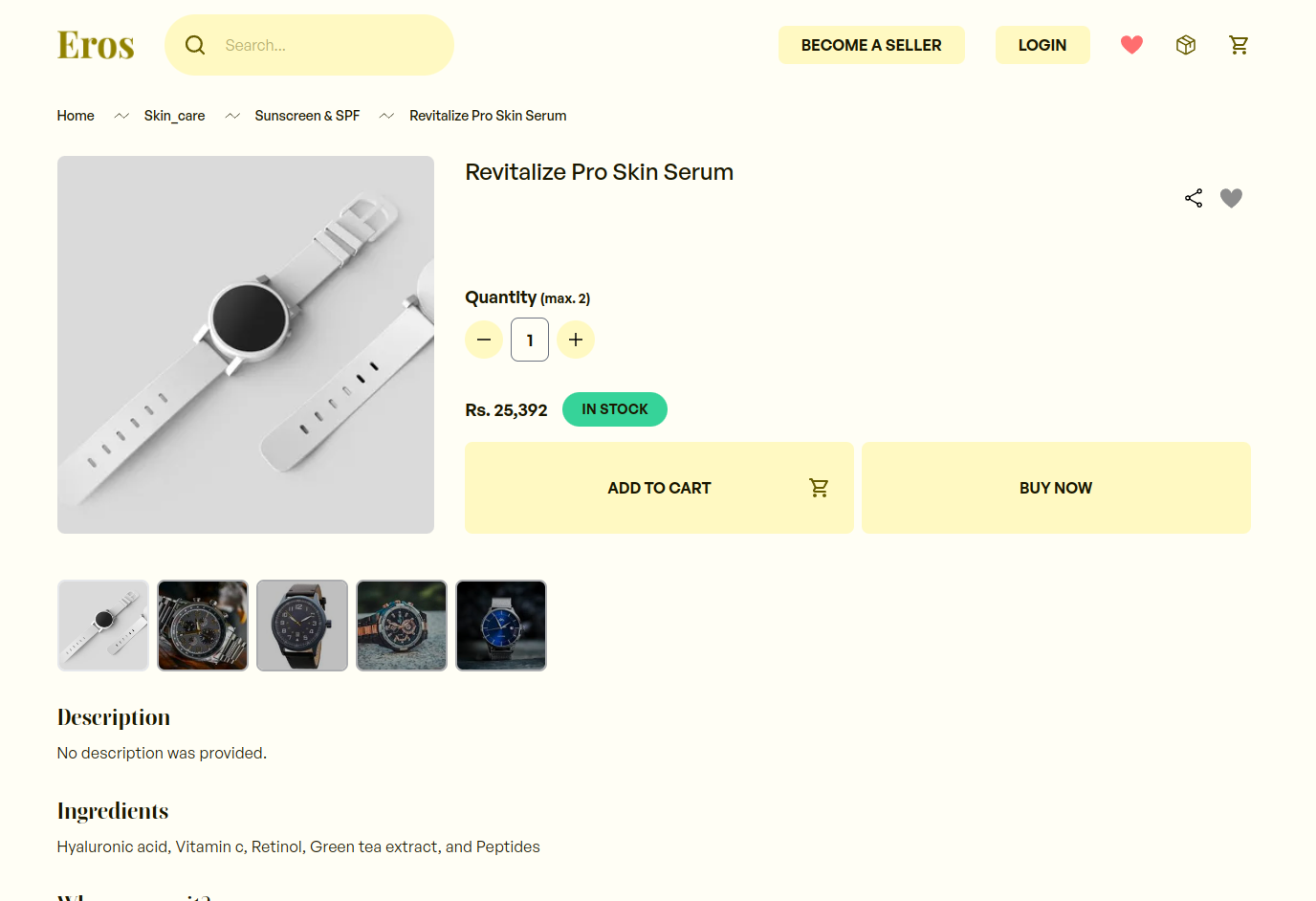Image resolution: width=1316 pixels, height=901 pixels.
Task: Increase quantity with plus button
Action: click(576, 340)
